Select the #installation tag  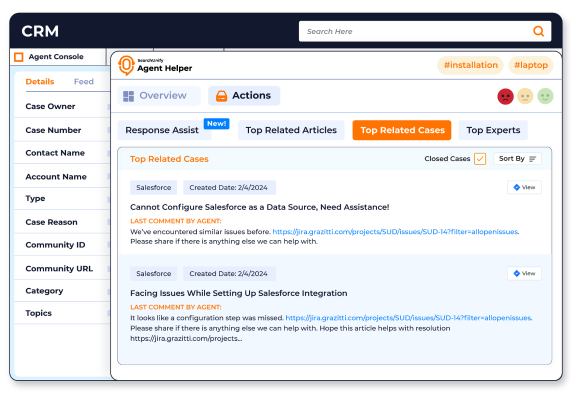pos(470,65)
